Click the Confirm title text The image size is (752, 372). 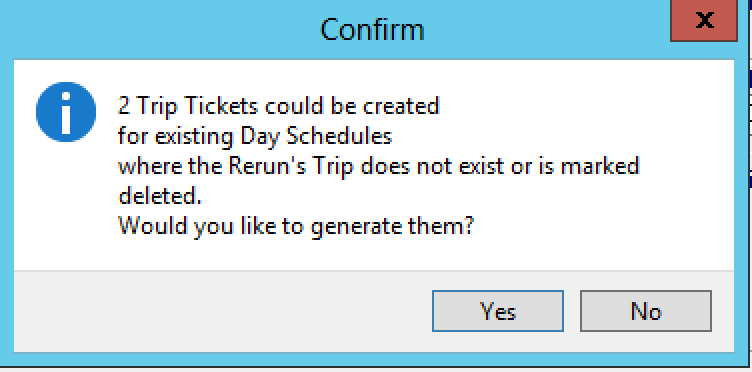click(x=372, y=30)
